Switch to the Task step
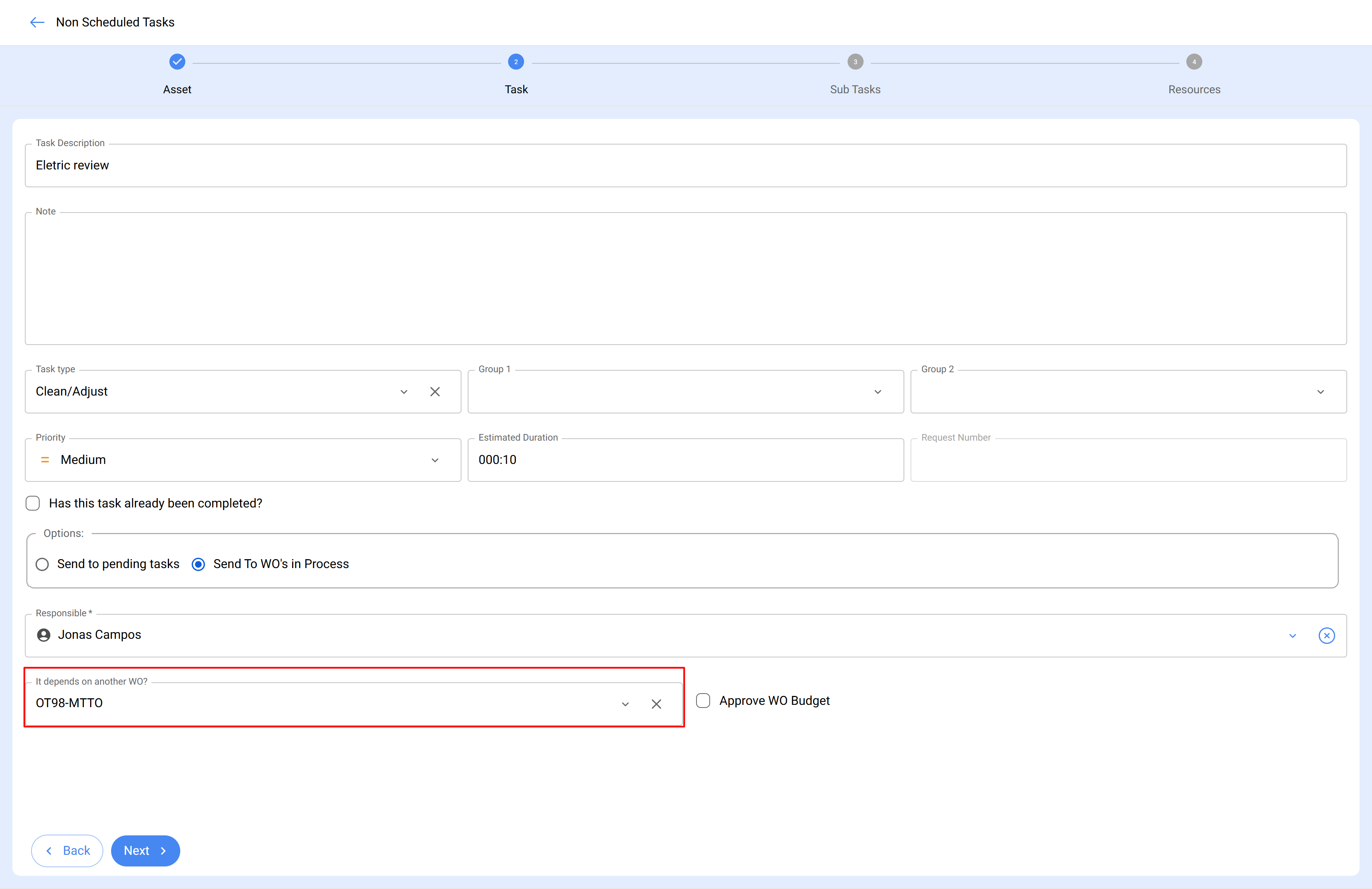1372x889 pixels. 516,62
